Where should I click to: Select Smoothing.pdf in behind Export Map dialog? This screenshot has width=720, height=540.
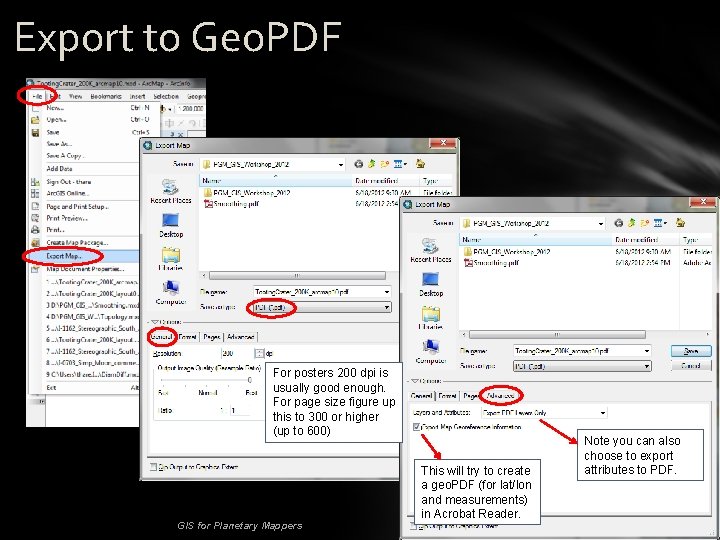pos(232,204)
